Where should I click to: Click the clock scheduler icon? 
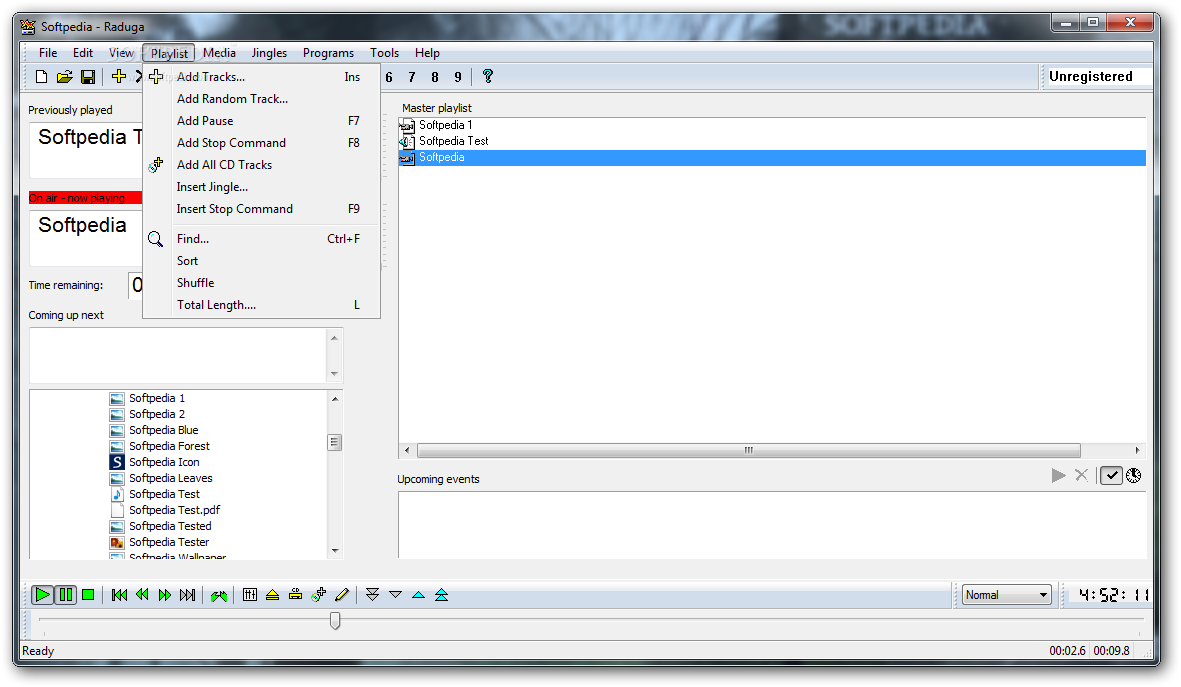[x=1134, y=475]
